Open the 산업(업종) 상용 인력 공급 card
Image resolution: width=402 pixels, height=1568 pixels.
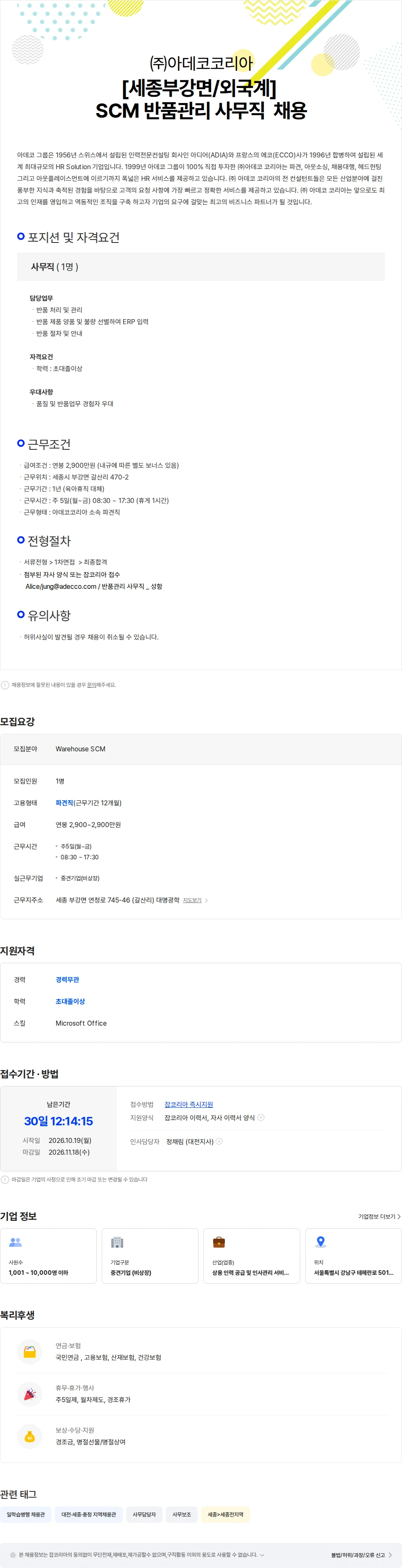point(252,1256)
